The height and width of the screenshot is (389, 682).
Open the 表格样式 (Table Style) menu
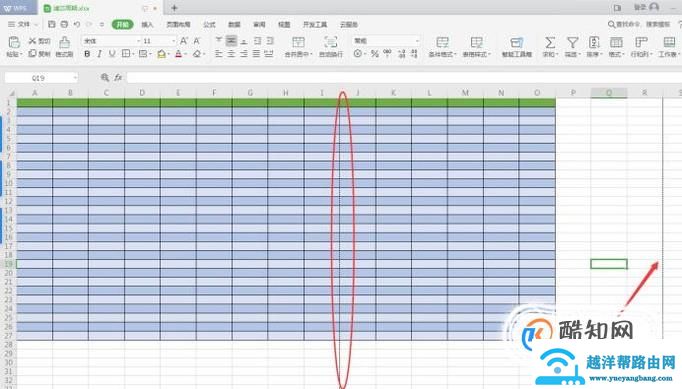tap(476, 47)
